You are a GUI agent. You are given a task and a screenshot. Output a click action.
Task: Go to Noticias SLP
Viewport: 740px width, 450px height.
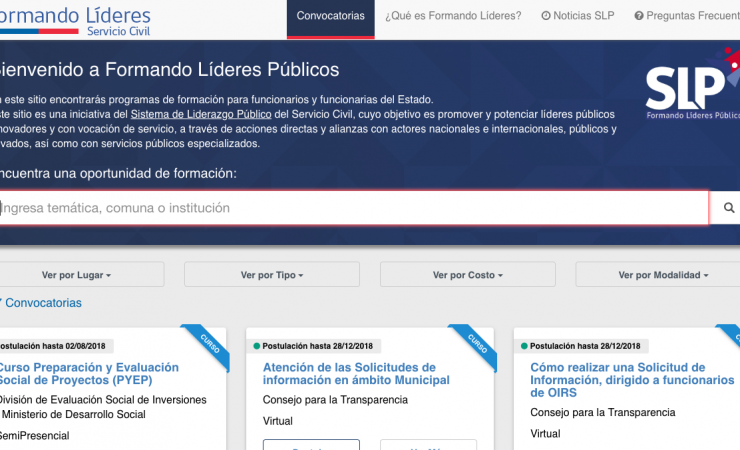(x=578, y=16)
